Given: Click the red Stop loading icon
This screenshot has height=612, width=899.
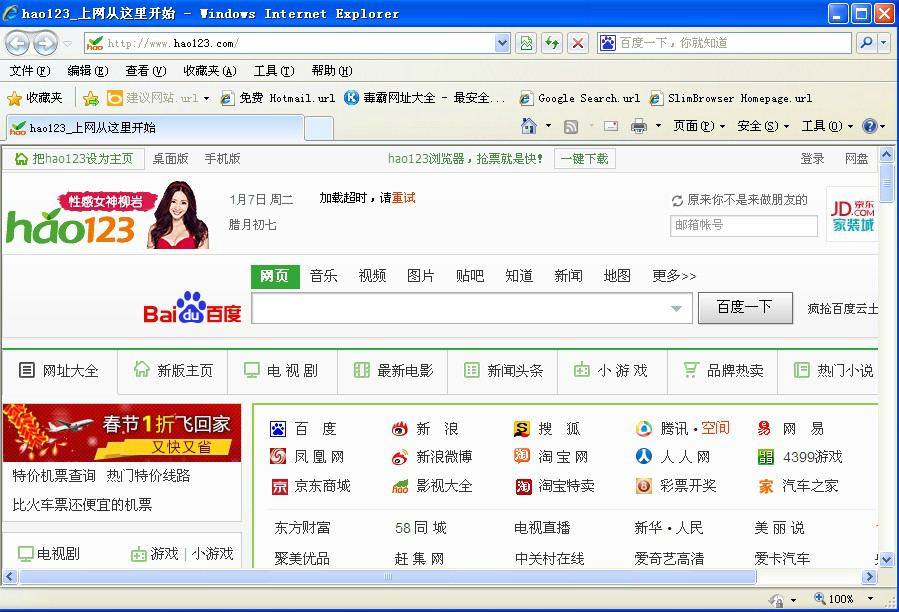Looking at the screenshot, I should tap(578, 44).
